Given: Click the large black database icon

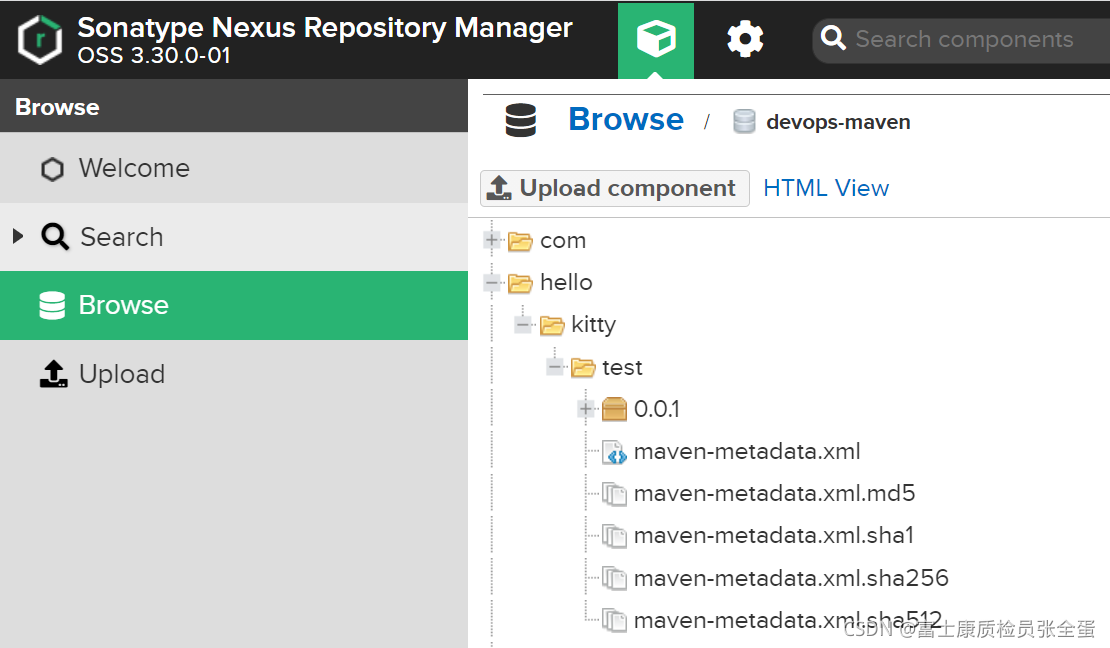Looking at the screenshot, I should pos(520,120).
